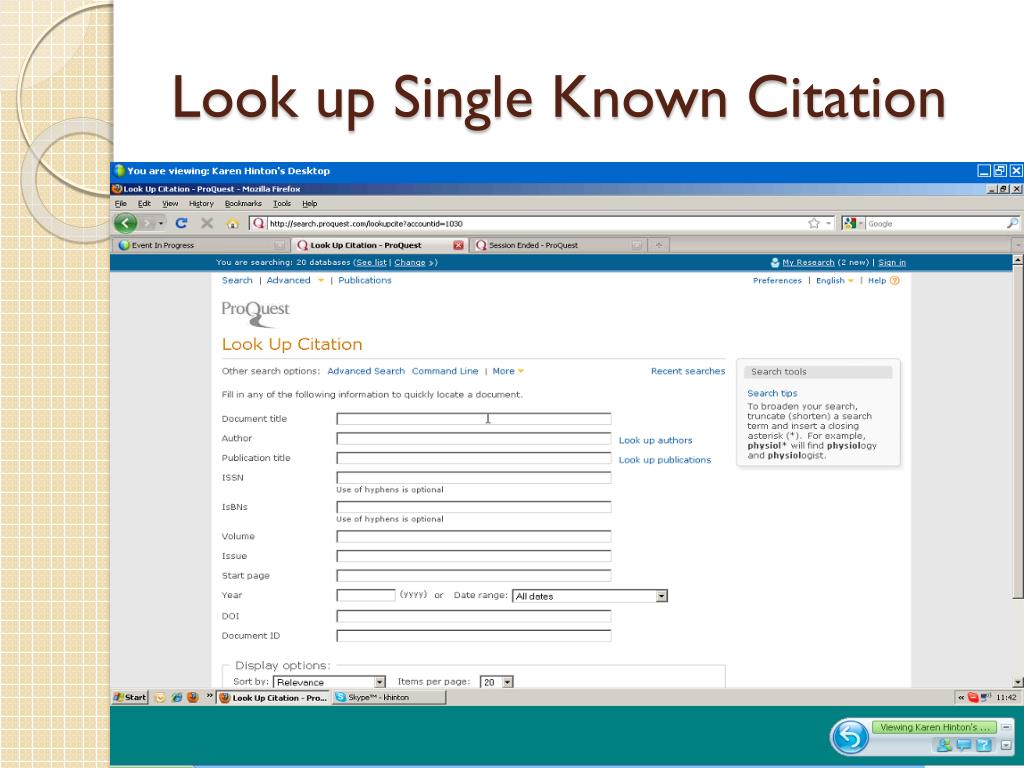Screen dimensions: 1024x768
Task: Open the back/forward history dropdown arrow
Action: point(161,223)
